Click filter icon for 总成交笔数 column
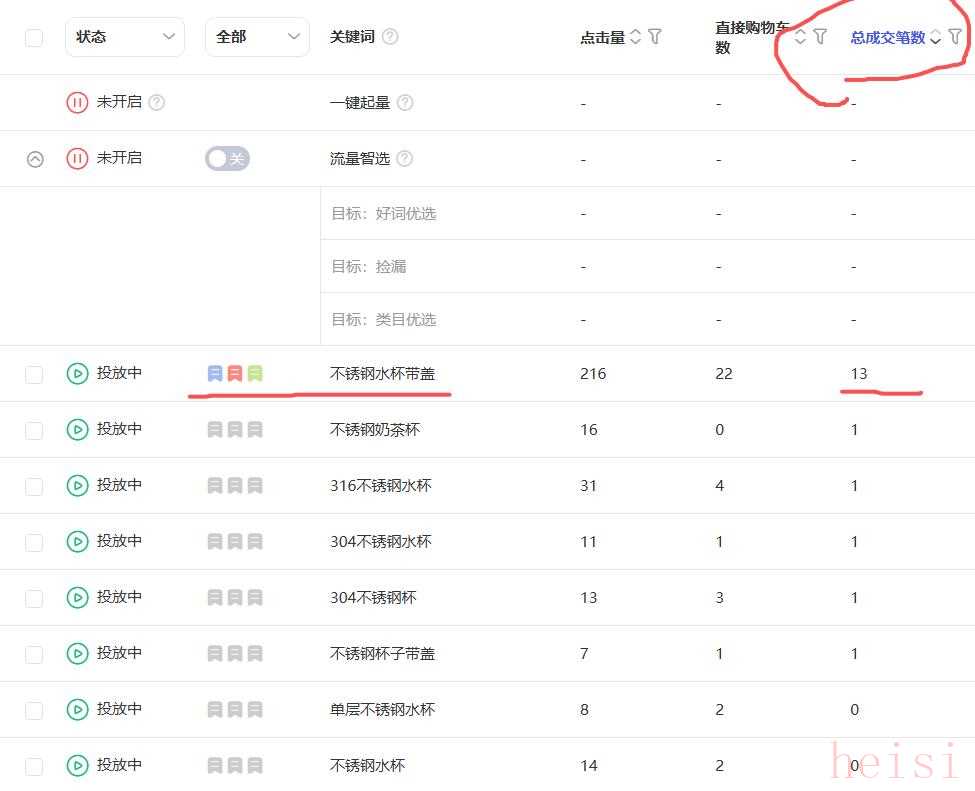Viewport: 975px width, 791px height. click(955, 37)
